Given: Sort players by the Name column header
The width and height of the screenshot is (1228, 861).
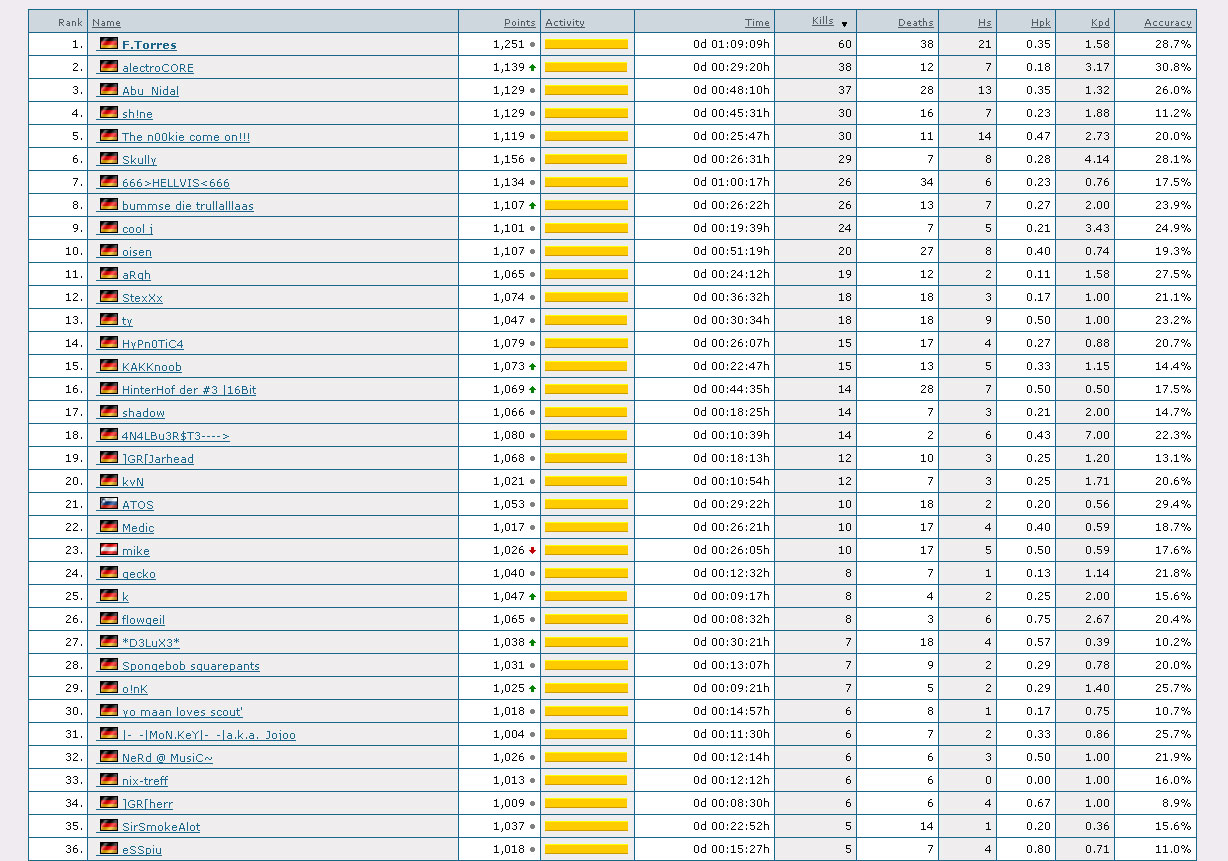Looking at the screenshot, I should click(x=106, y=22).
